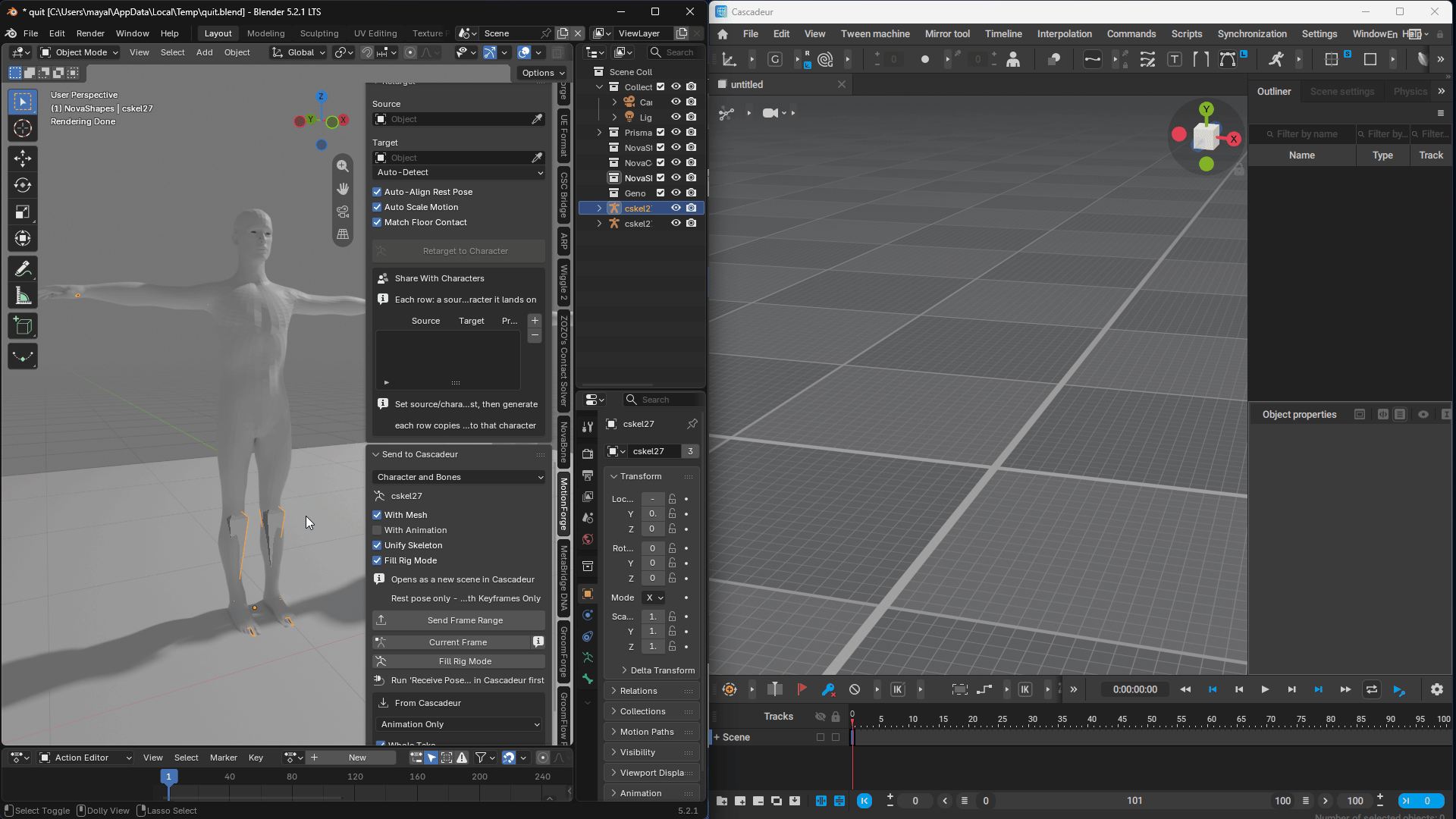Viewport: 1456px width, 819px height.
Task: Pin the cskel27 properties panel
Action: click(x=692, y=424)
